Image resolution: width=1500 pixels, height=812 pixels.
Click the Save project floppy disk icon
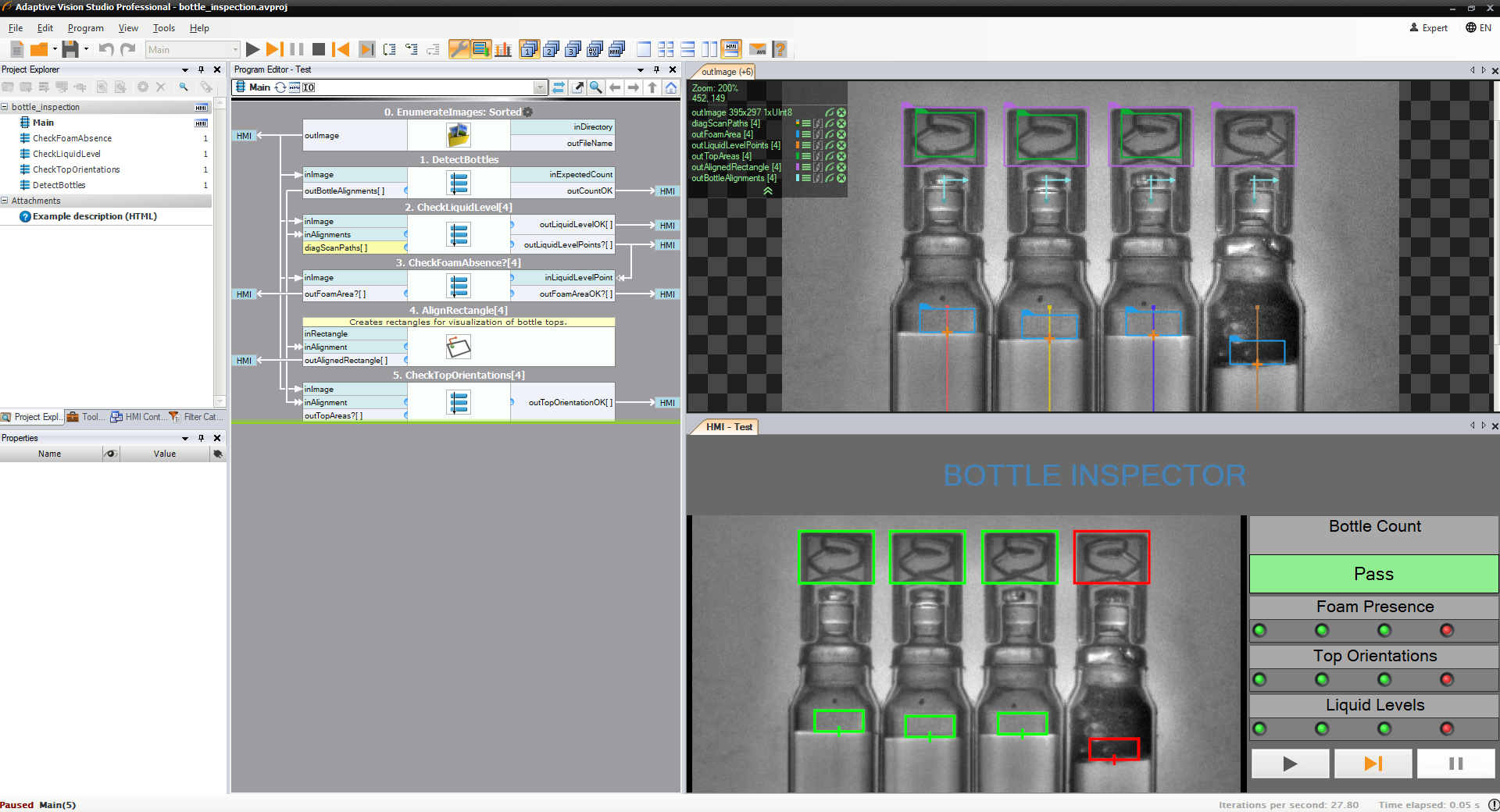[x=70, y=49]
